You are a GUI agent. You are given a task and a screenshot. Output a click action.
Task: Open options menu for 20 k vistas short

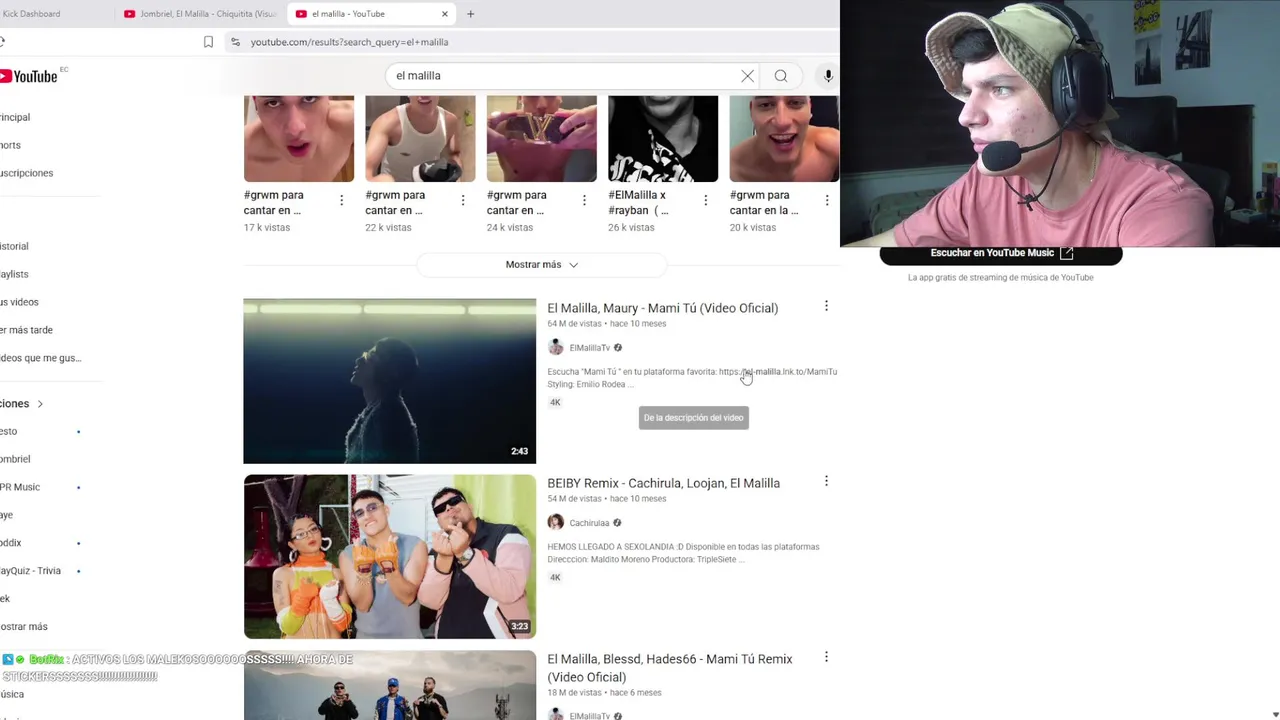point(826,201)
